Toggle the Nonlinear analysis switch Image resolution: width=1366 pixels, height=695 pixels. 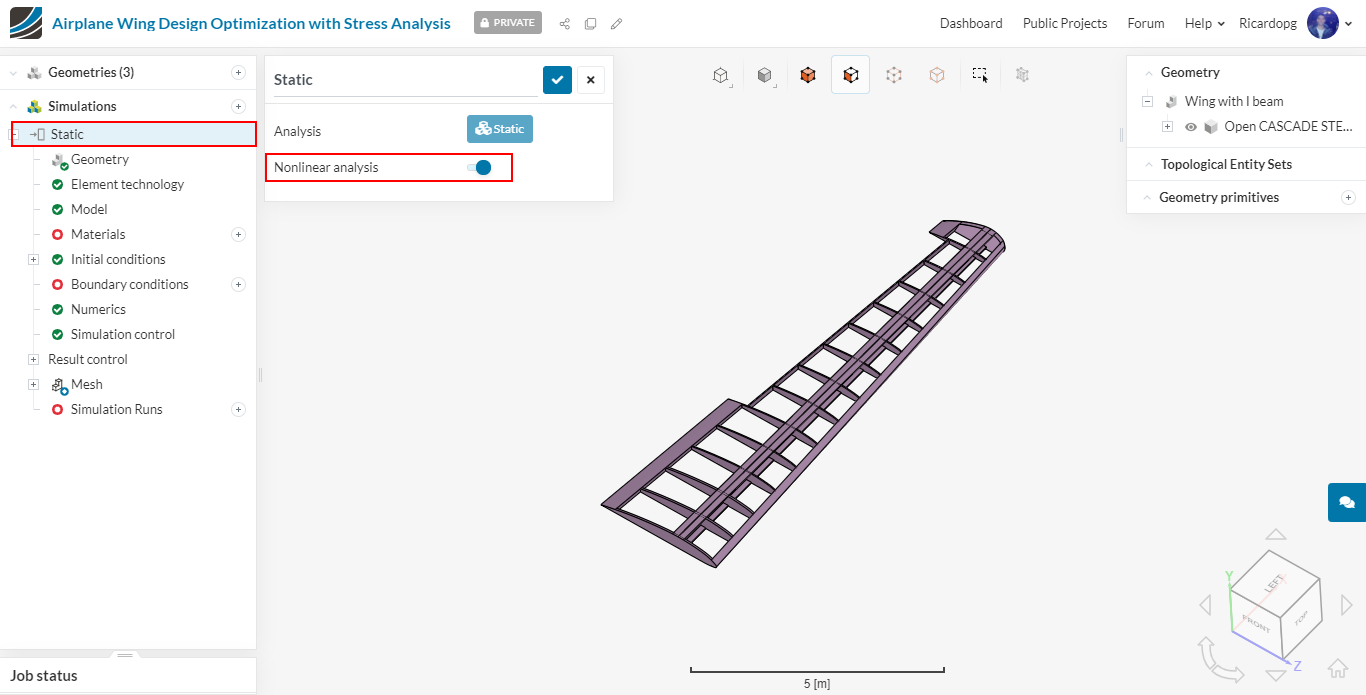pyautogui.click(x=479, y=167)
